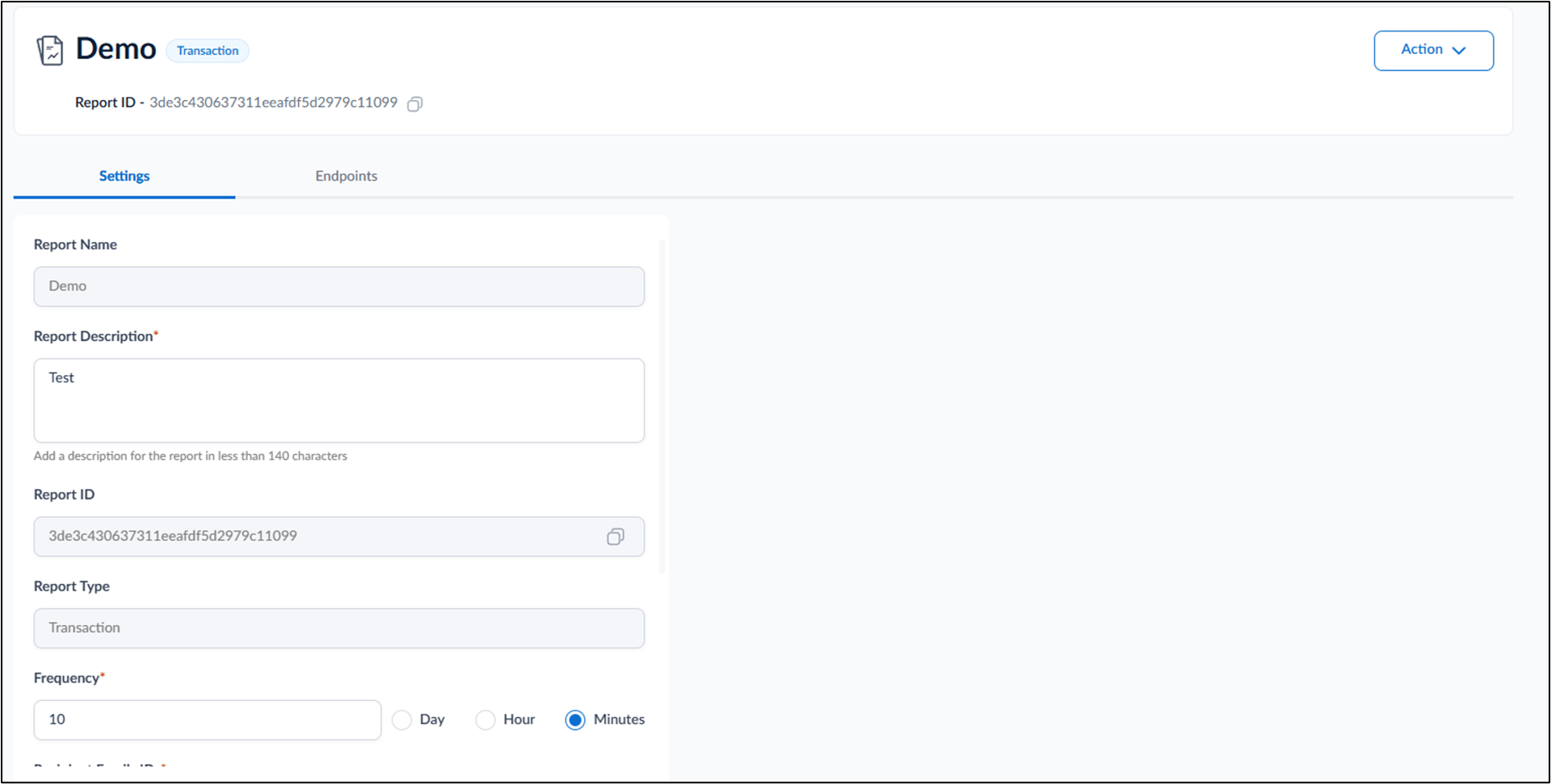Screen dimensions: 1551x784
Task: Click the header Report ID value text
Action: click(x=274, y=102)
